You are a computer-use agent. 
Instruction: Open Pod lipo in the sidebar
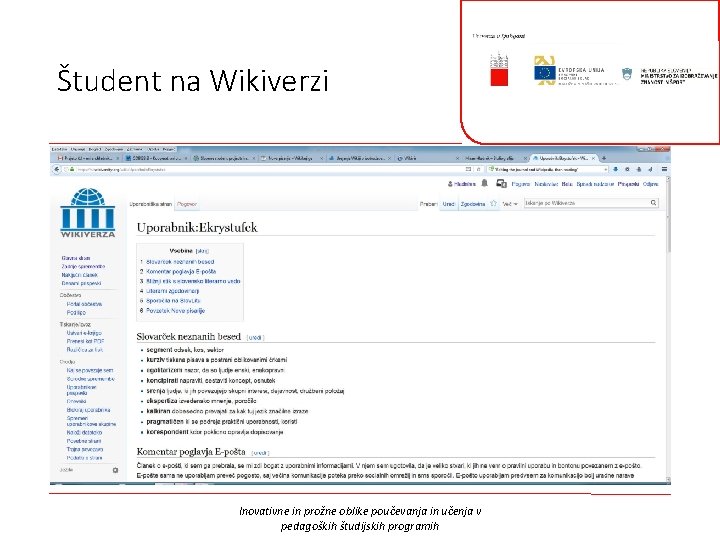pos(76,313)
